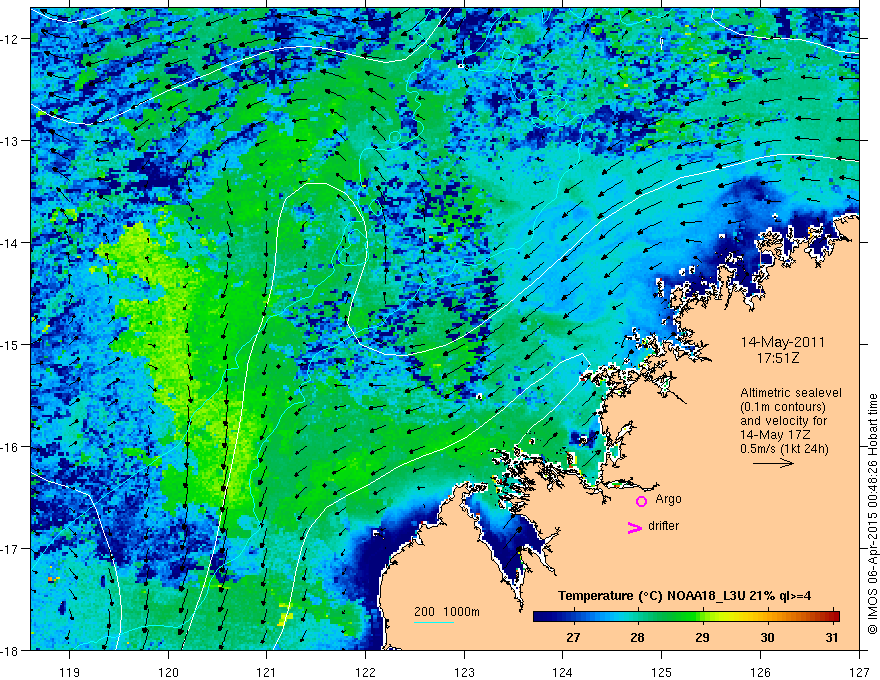Click latitude axis label -15
The height and width of the screenshot is (680, 880).
(x=10, y=344)
